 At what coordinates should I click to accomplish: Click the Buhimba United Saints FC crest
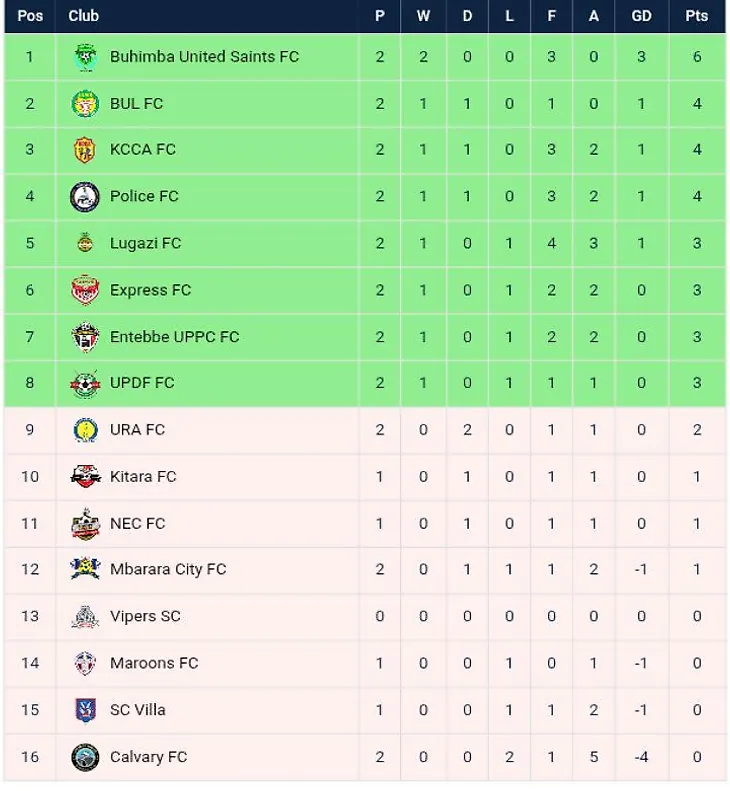(x=85, y=57)
